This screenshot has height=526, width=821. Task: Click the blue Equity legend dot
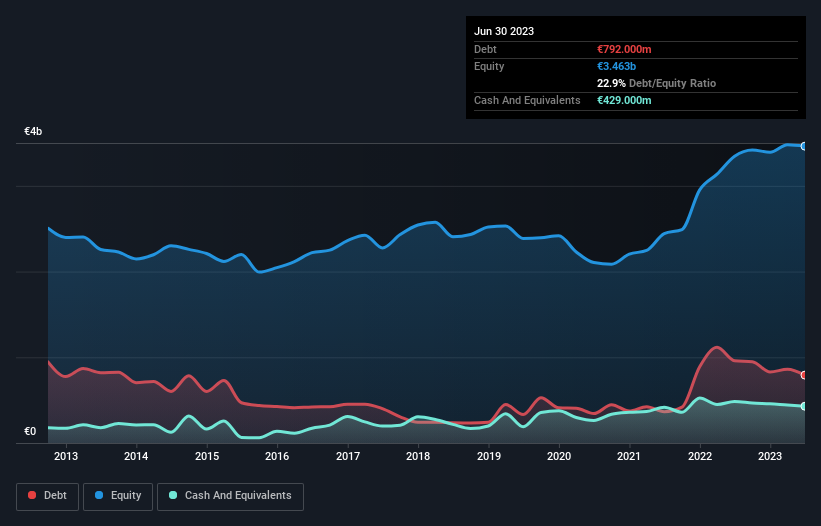pyautogui.click(x=99, y=495)
